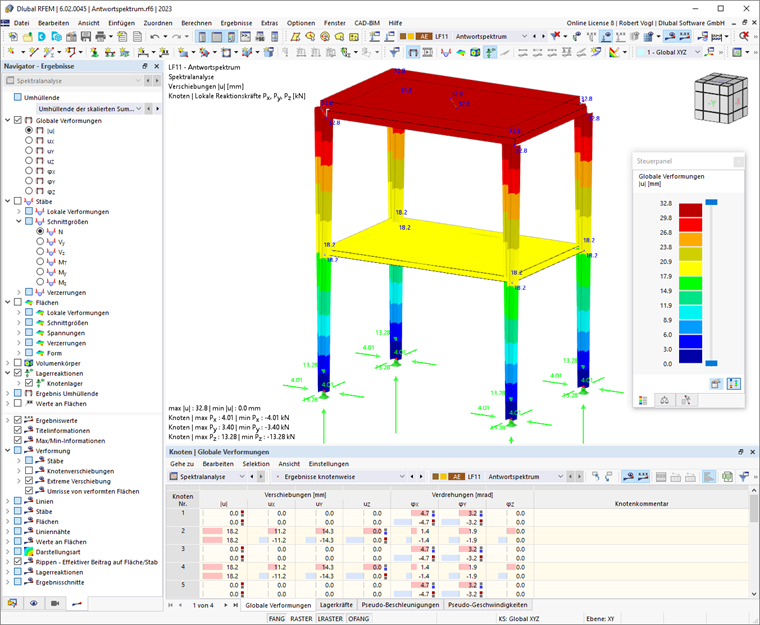Switch to the Pseudo-Beschleunigungen tab
760x625 pixels.
point(400,605)
